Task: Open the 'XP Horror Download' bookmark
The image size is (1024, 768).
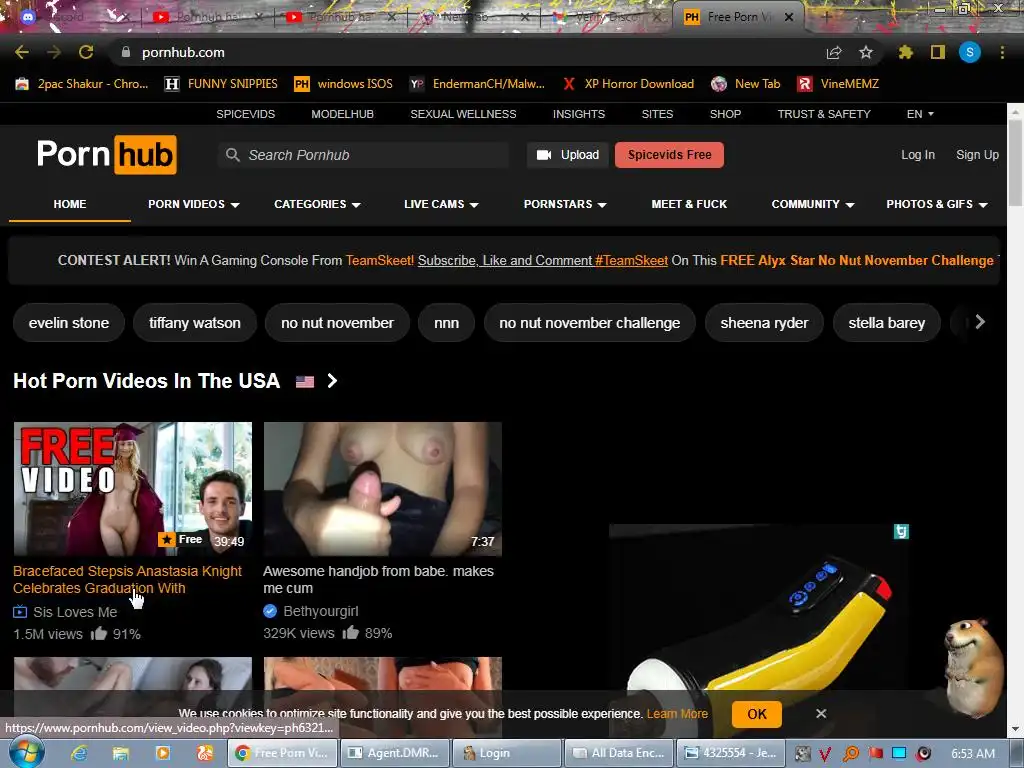Action: [x=628, y=84]
